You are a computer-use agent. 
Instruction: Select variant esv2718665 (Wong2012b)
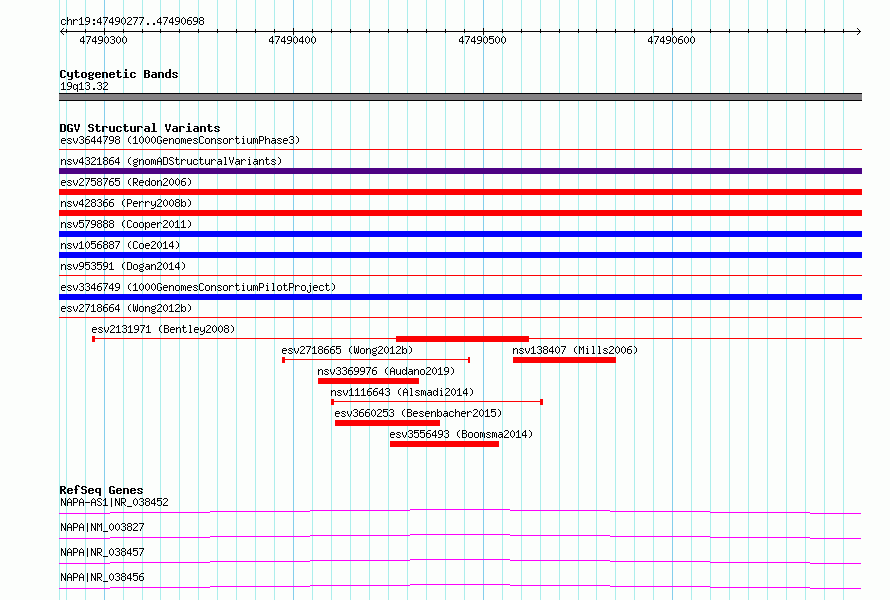pos(347,350)
